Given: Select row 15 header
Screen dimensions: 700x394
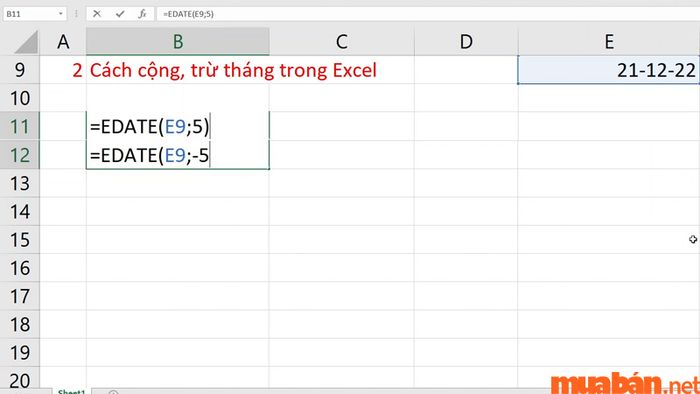Looking at the screenshot, I should point(20,240).
